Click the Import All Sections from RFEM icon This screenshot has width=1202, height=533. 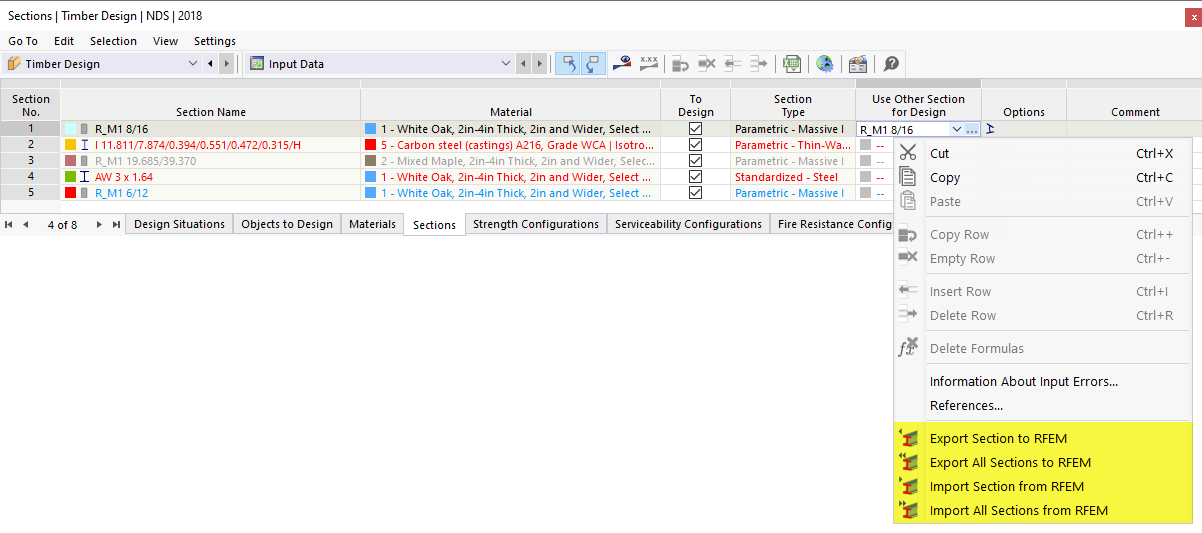tap(908, 510)
